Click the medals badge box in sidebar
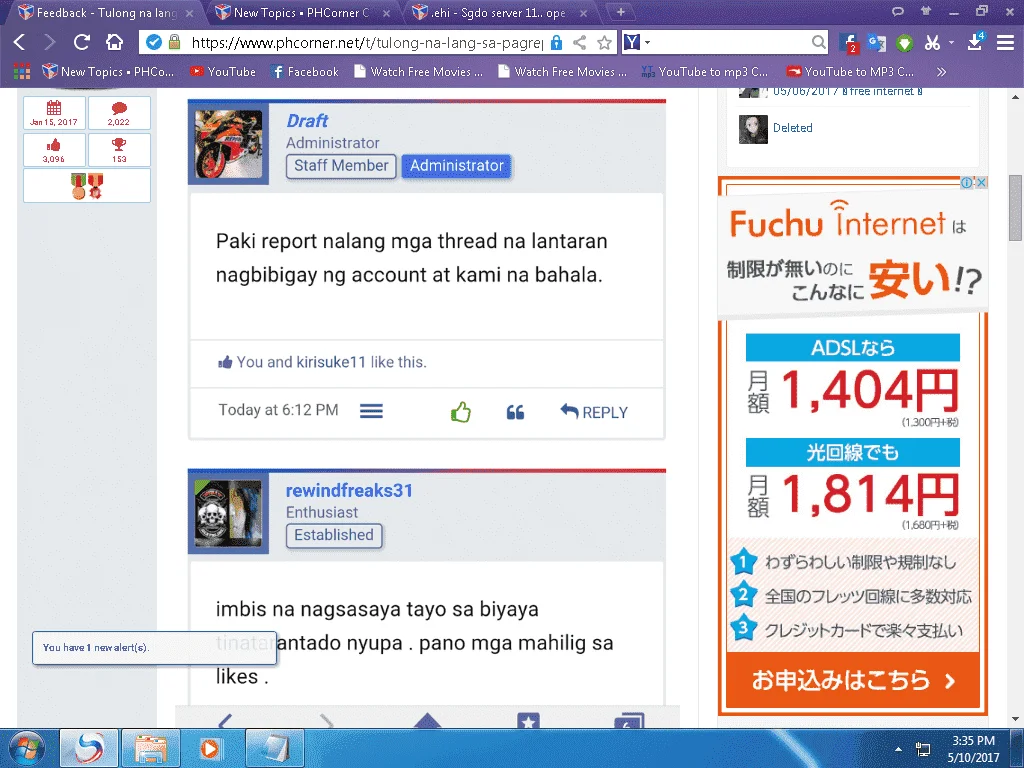 pos(87,185)
